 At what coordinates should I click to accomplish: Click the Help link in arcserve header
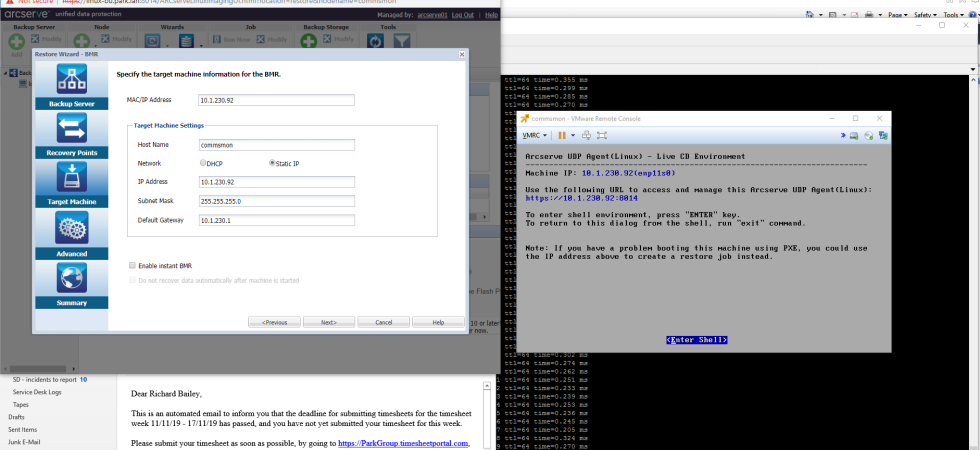pos(491,14)
